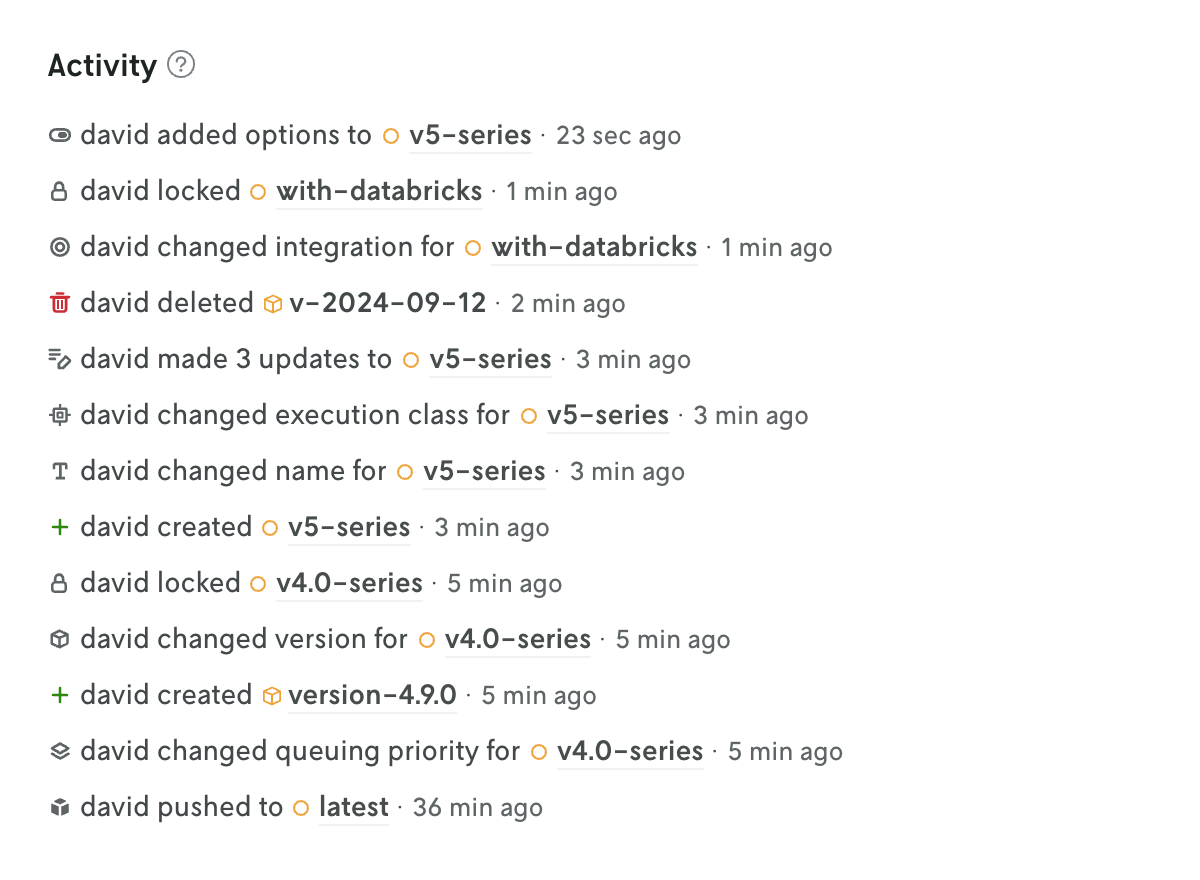The width and height of the screenshot is (1200, 880).
Task: Open the v5-series link
Action: point(470,135)
